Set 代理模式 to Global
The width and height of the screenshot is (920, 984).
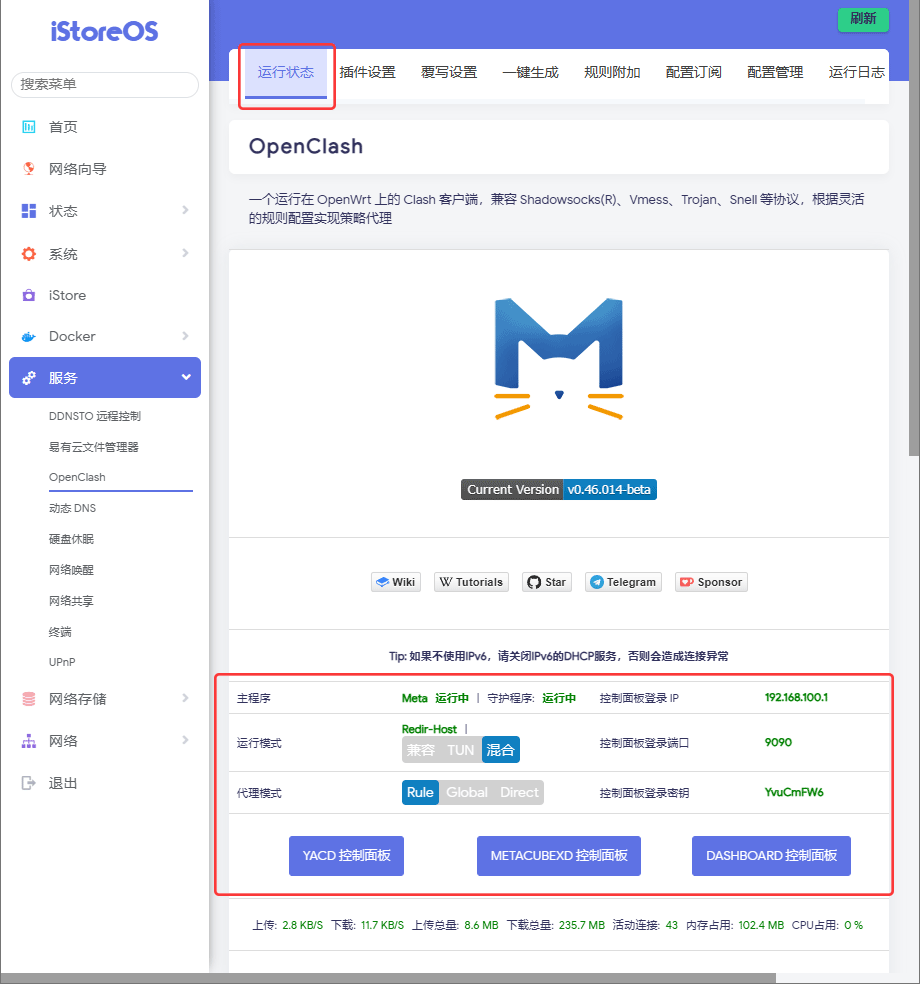(467, 792)
